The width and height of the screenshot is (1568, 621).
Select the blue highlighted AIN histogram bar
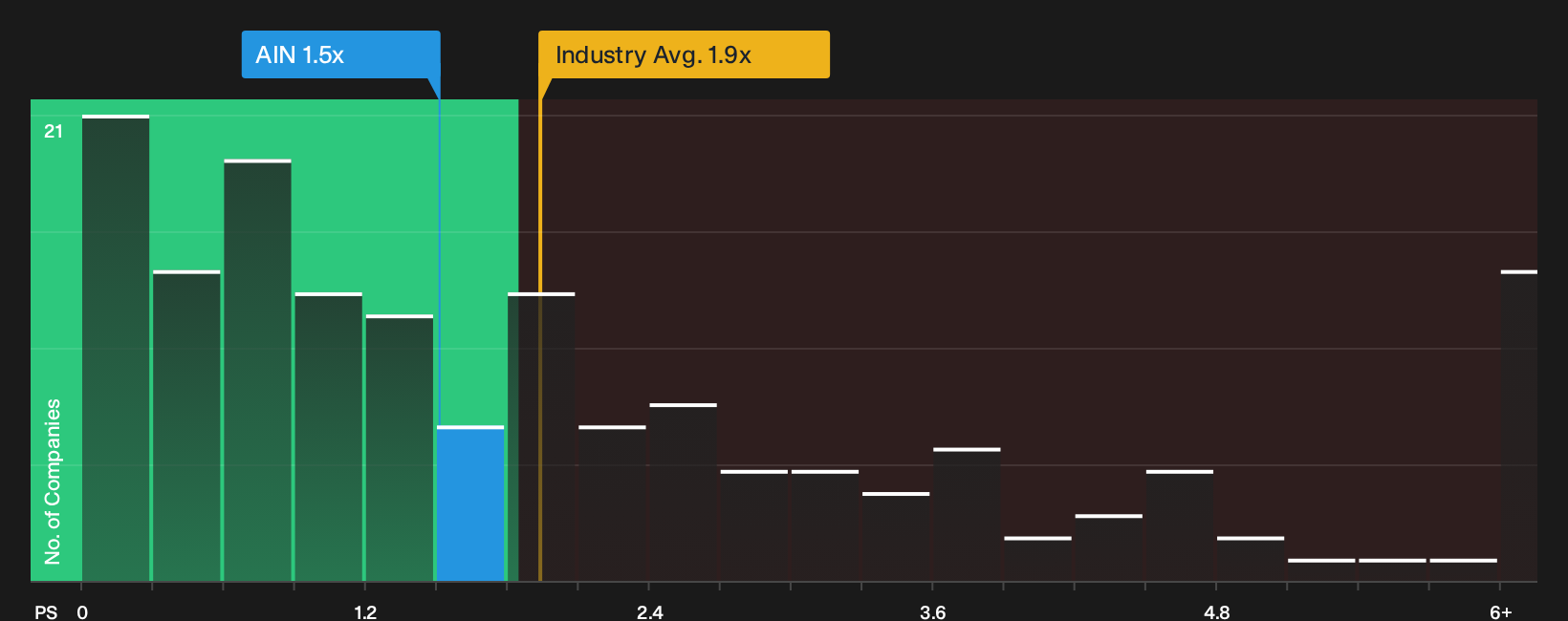point(470,503)
